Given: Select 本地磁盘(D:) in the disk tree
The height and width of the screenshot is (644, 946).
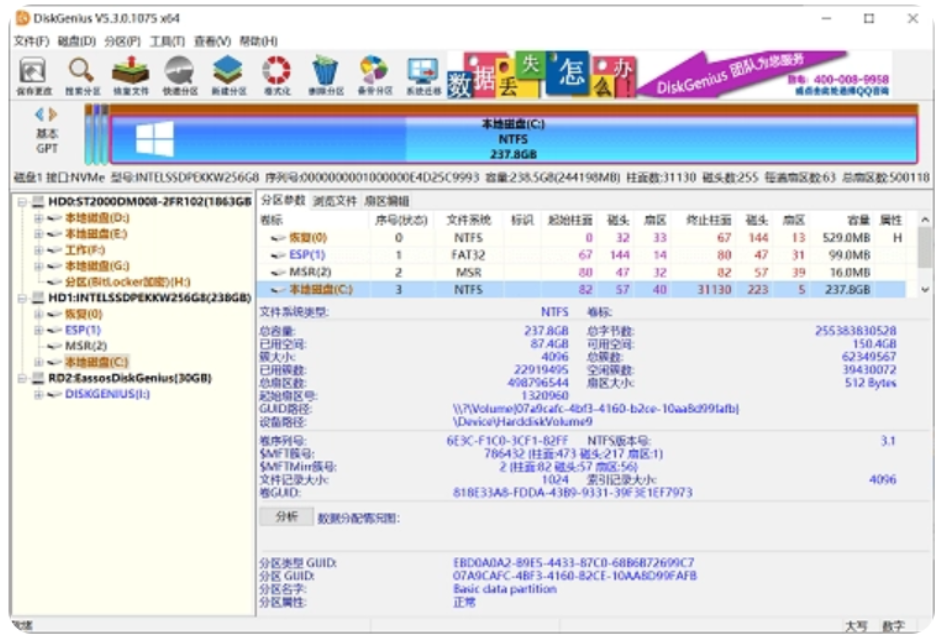Looking at the screenshot, I should pyautogui.click(x=97, y=218).
